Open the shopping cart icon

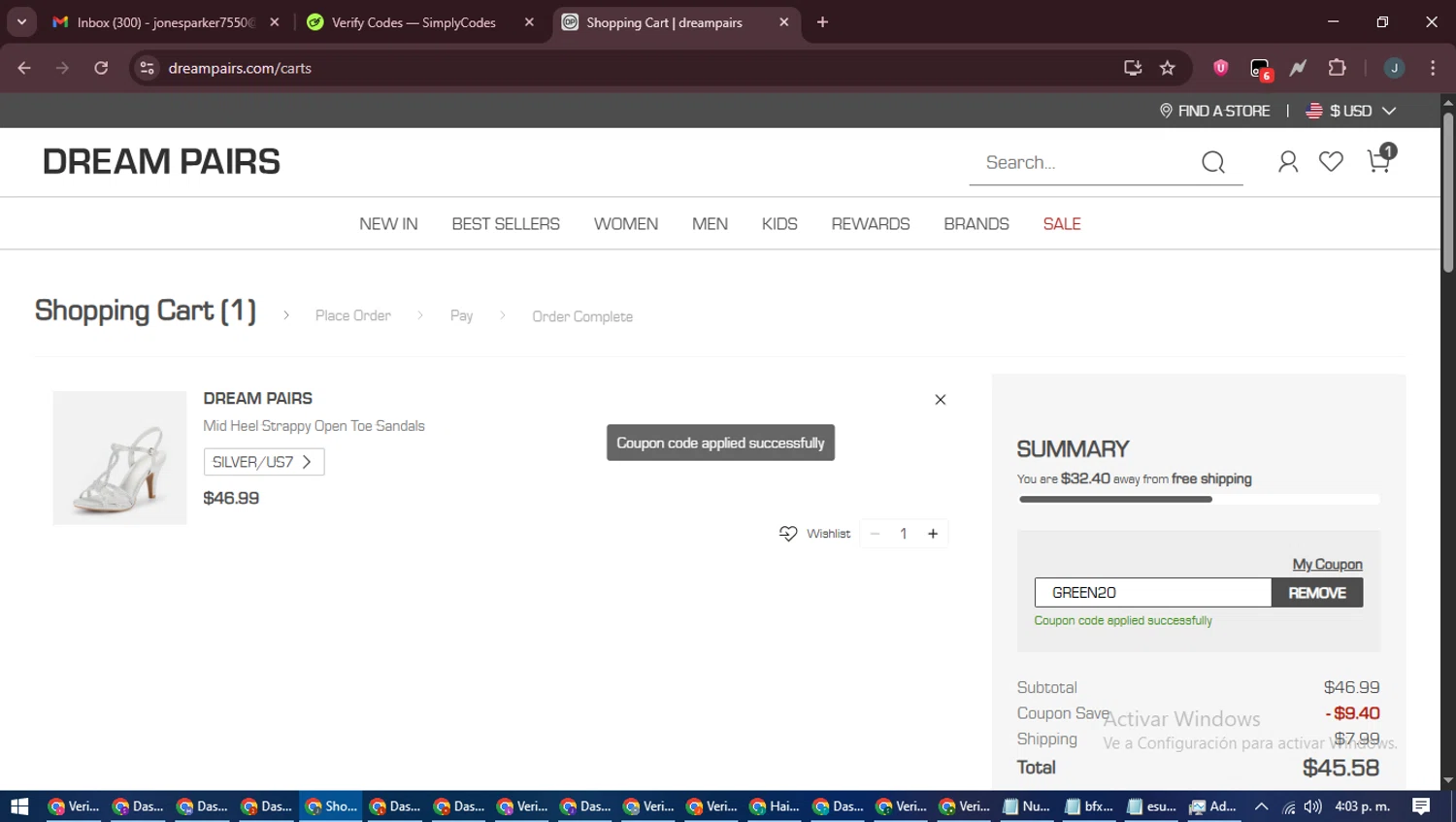click(1379, 160)
